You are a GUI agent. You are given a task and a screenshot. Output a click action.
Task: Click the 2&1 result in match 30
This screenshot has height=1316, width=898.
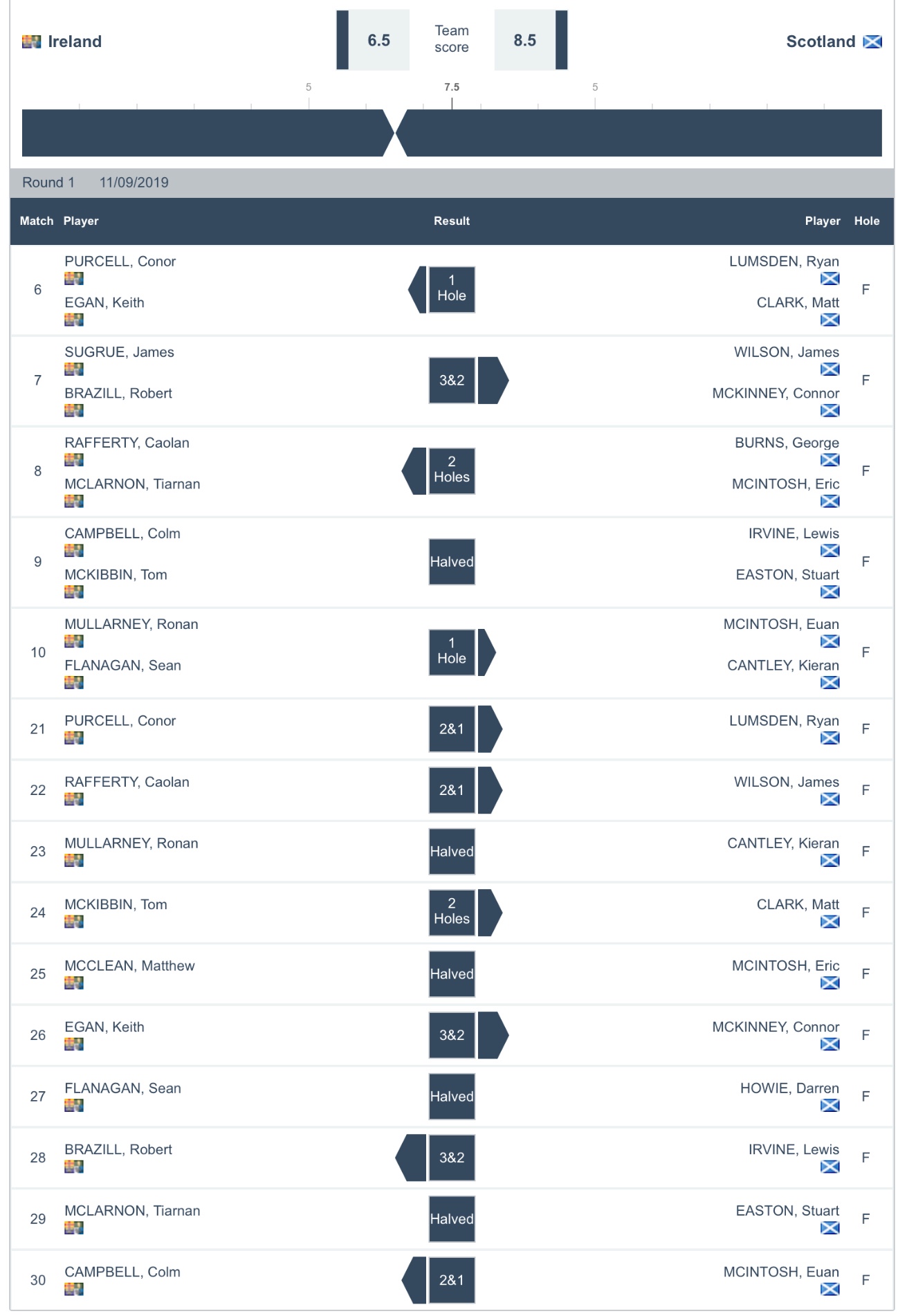click(452, 1280)
